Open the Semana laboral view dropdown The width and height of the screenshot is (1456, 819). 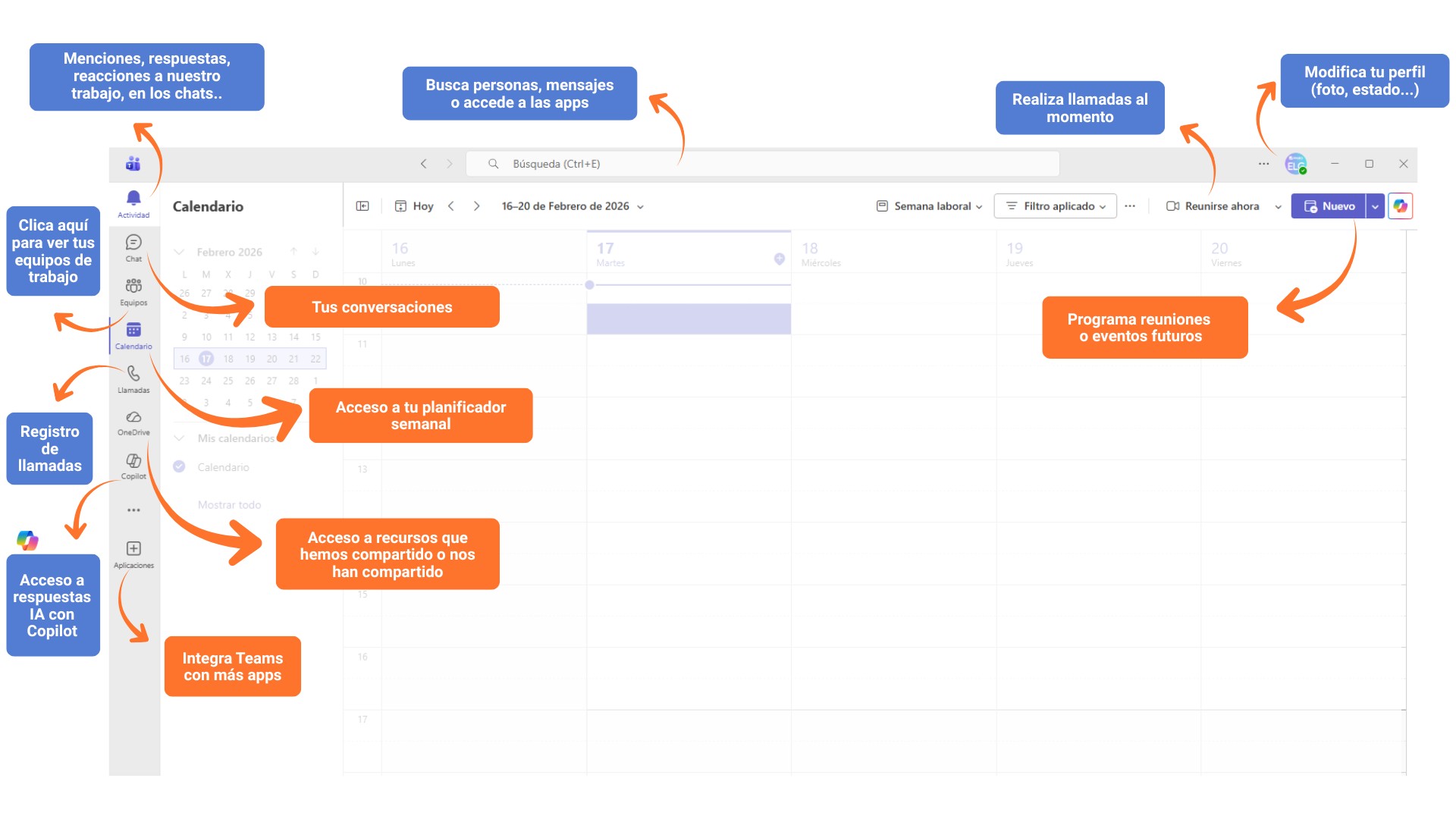(929, 206)
